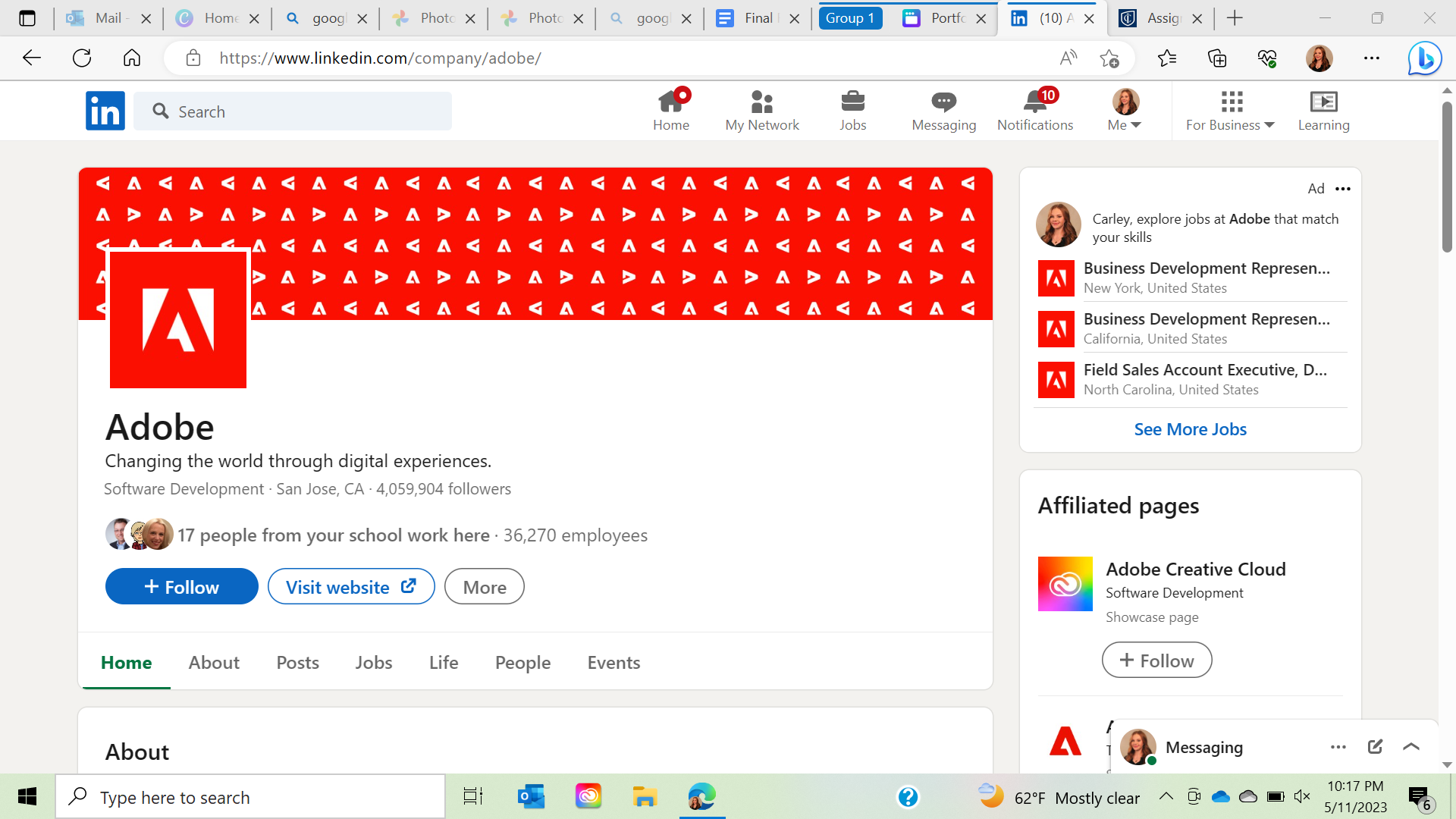Switch to the Posts tab
This screenshot has height=819, width=1456.
point(297,662)
